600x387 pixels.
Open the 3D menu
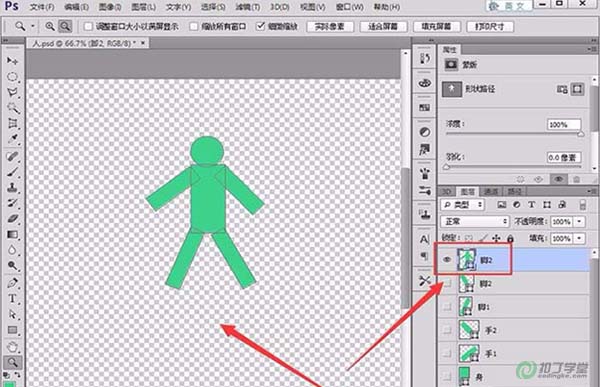click(x=279, y=7)
